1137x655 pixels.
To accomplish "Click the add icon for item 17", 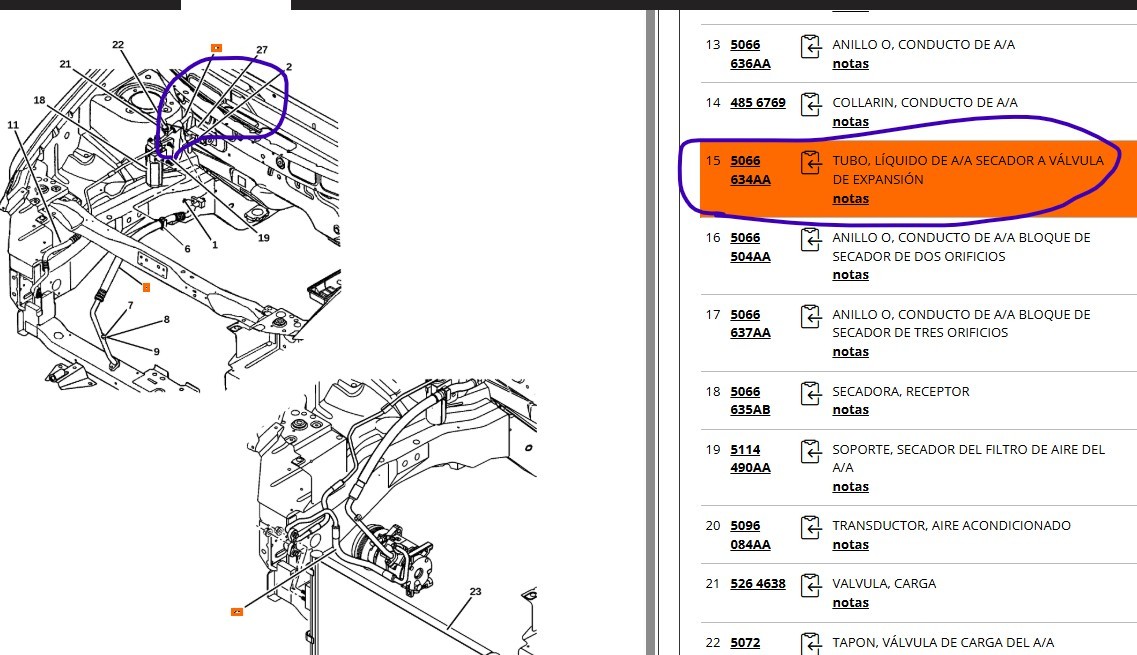I will tap(811, 316).
